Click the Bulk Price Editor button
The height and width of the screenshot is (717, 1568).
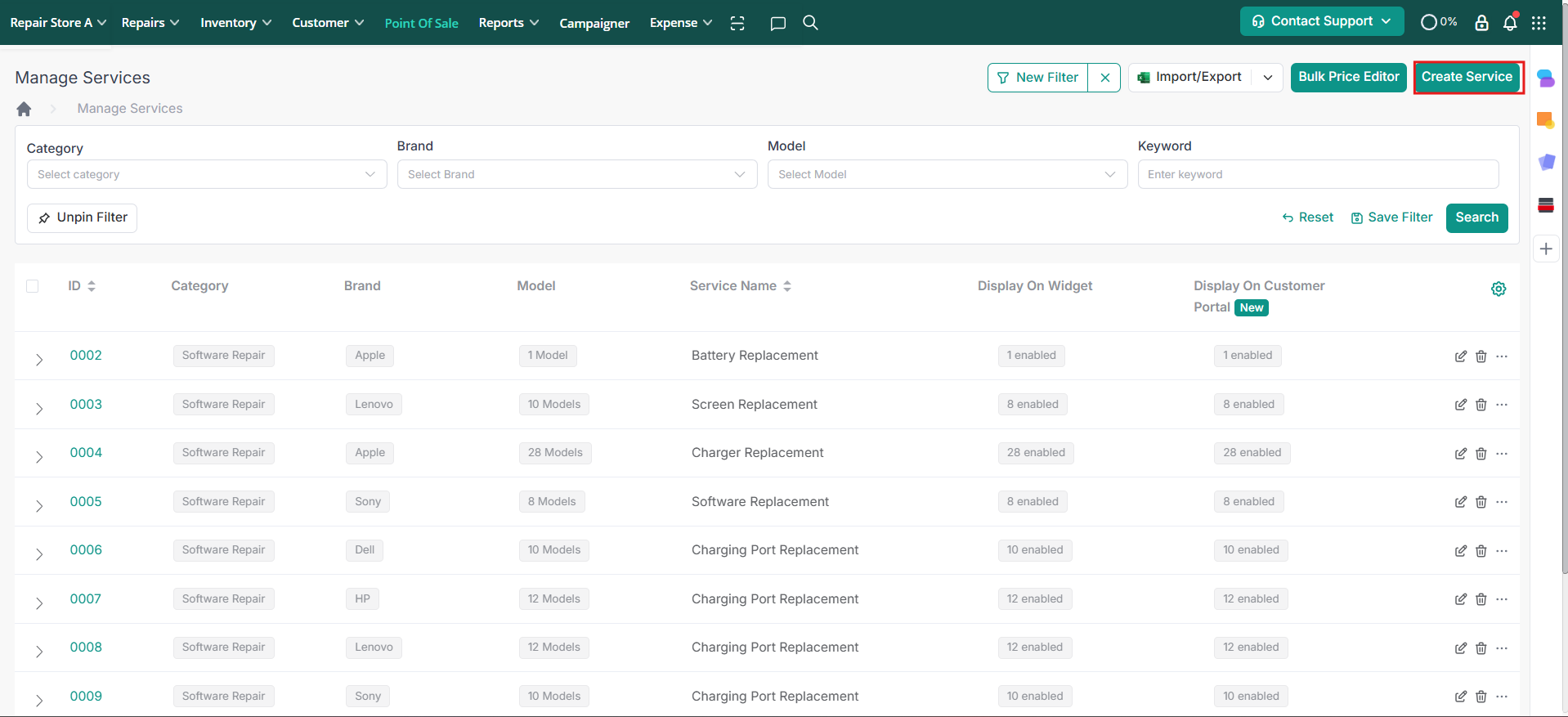coord(1348,77)
